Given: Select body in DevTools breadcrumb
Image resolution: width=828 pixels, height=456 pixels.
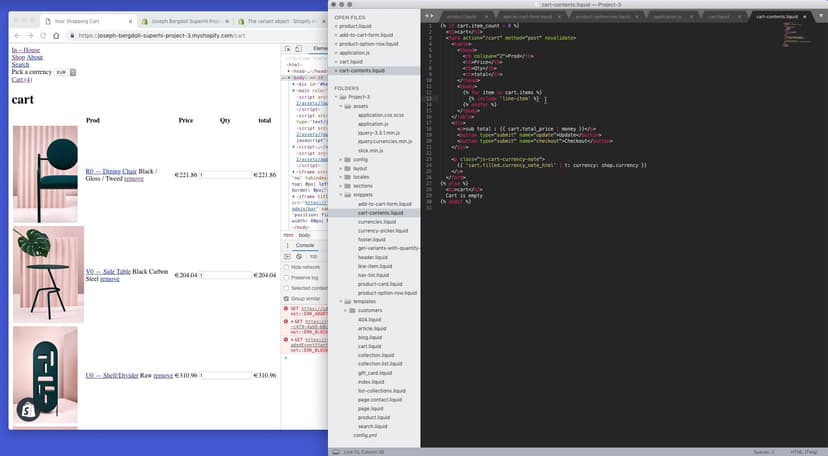Looking at the screenshot, I should pos(304,235).
